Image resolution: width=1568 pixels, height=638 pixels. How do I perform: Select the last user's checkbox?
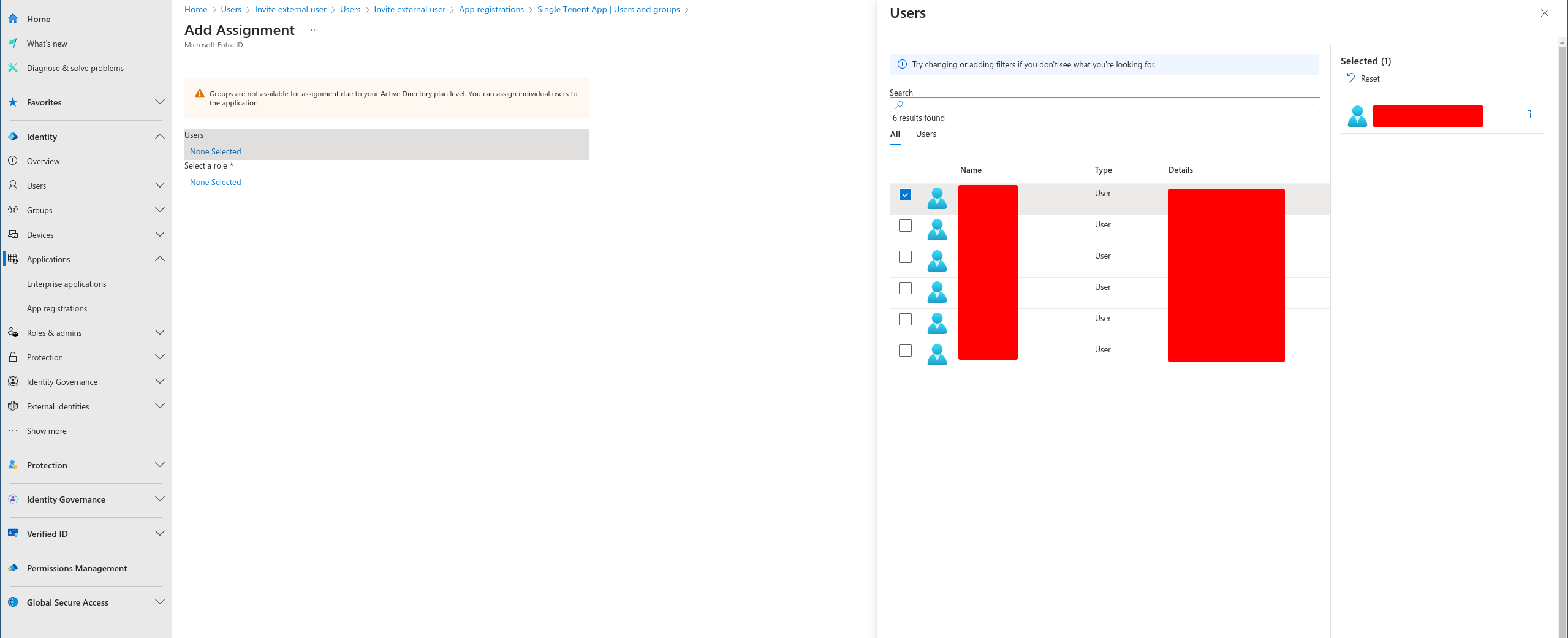(x=905, y=351)
